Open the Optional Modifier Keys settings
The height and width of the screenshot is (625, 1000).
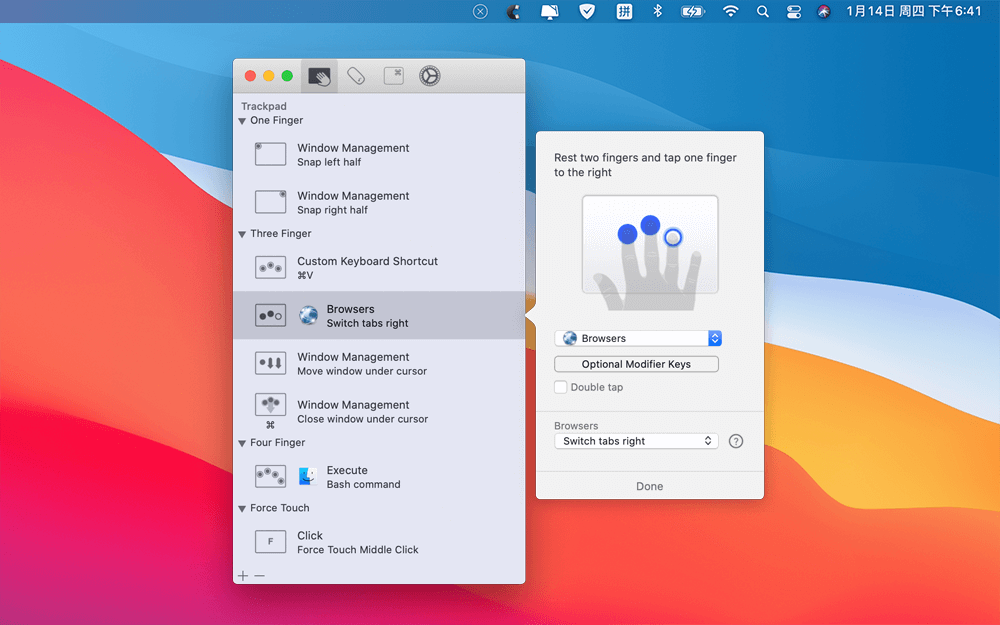pos(636,363)
